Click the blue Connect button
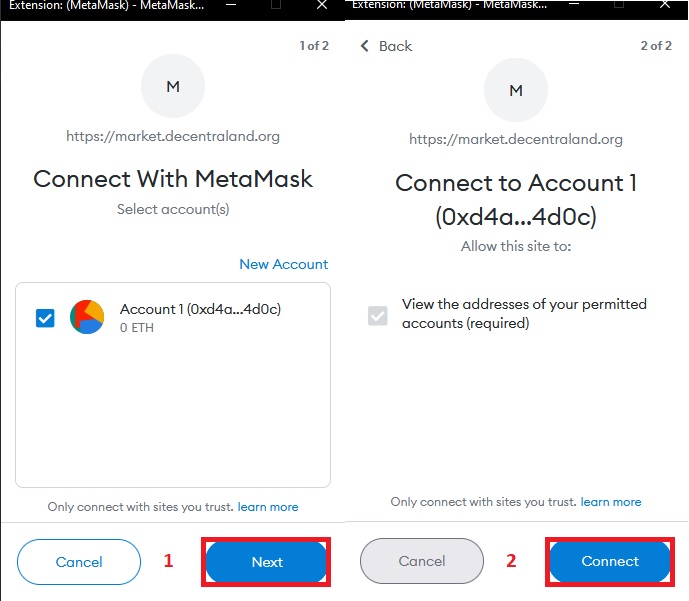The width and height of the screenshot is (689, 601). (x=610, y=561)
